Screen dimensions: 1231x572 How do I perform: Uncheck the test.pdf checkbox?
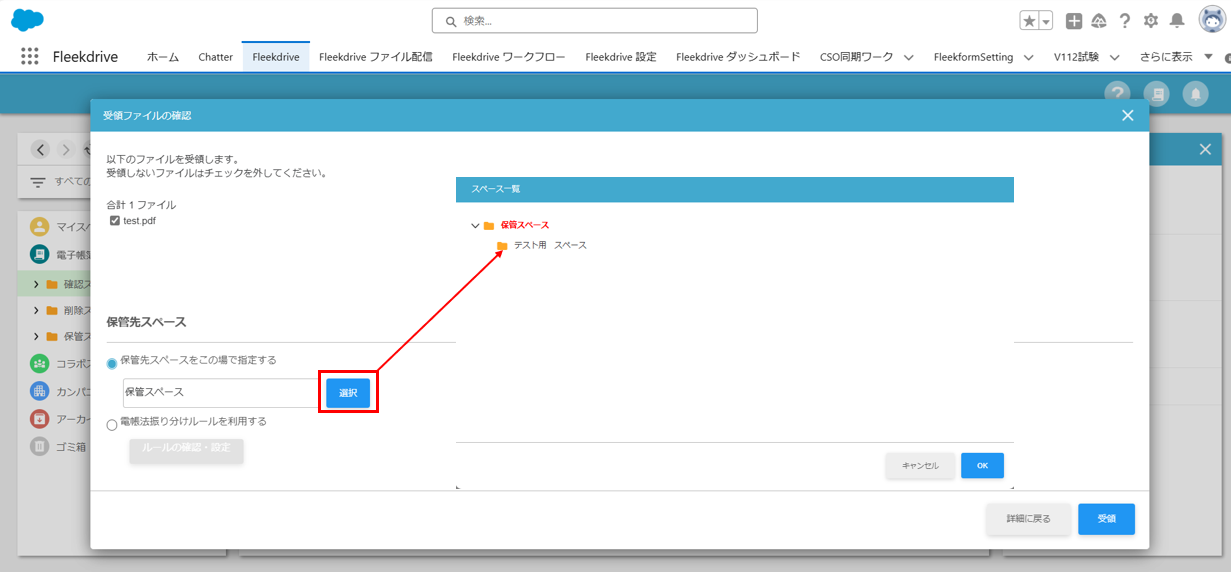pos(115,220)
